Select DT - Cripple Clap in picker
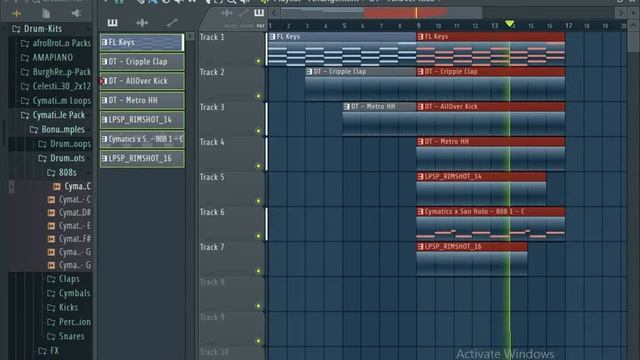The height and width of the screenshot is (360, 640). 142,62
